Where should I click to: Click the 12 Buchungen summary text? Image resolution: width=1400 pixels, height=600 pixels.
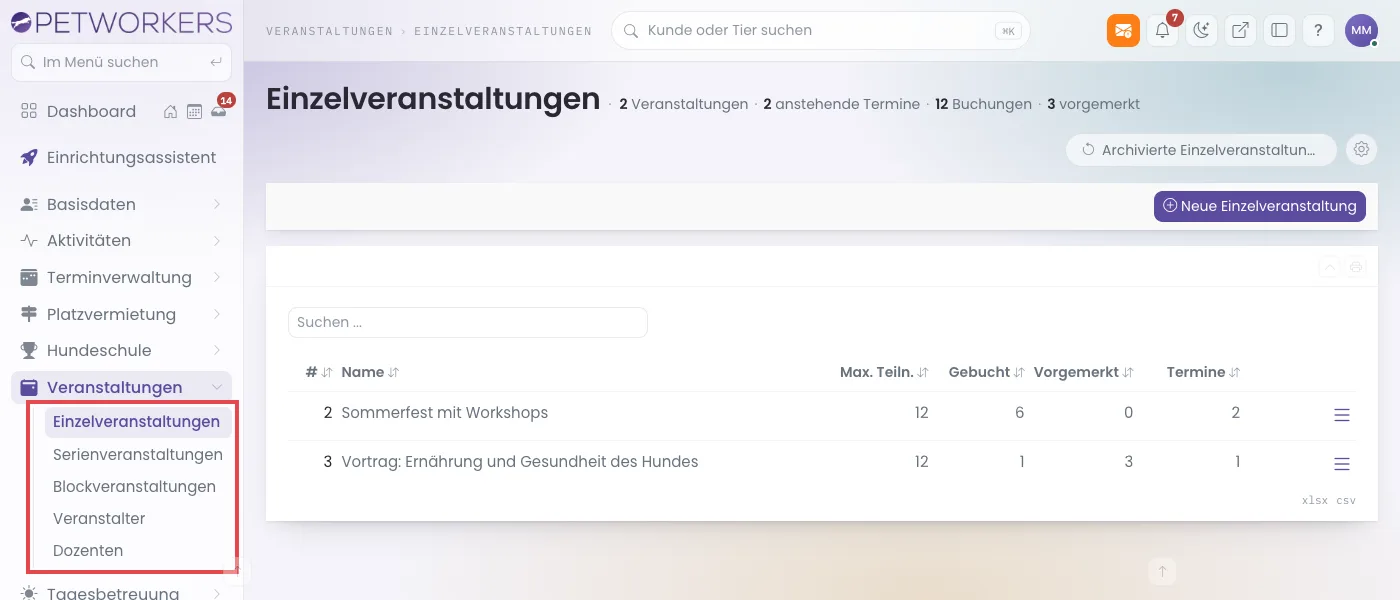point(984,104)
